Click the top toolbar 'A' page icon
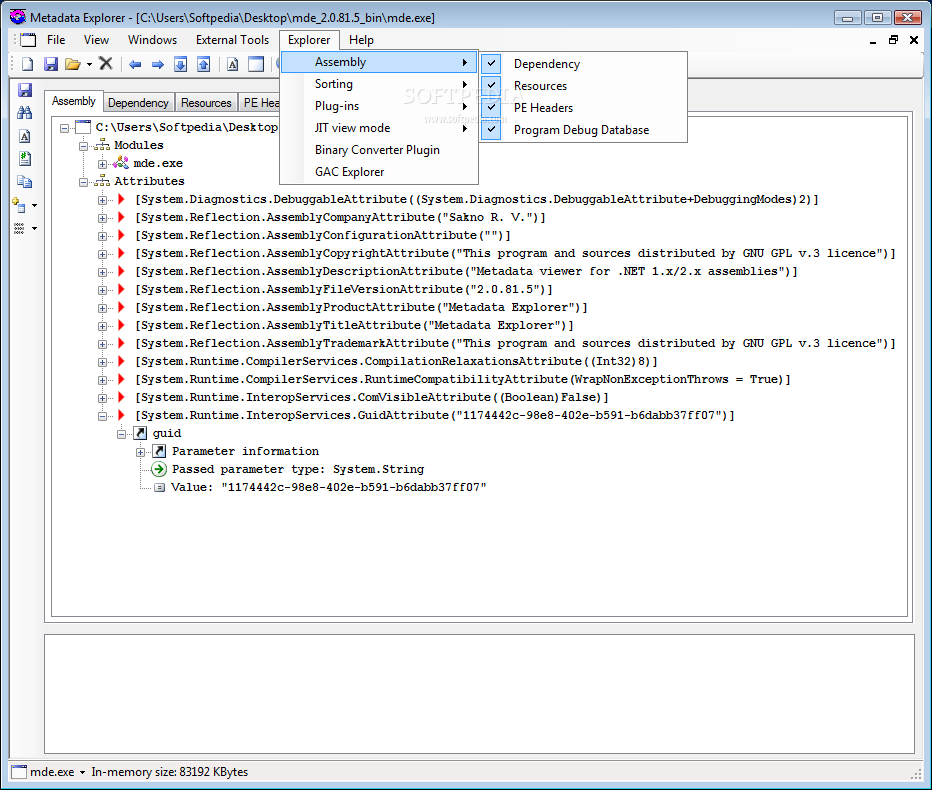The width and height of the screenshot is (932, 790). pyautogui.click(x=232, y=64)
